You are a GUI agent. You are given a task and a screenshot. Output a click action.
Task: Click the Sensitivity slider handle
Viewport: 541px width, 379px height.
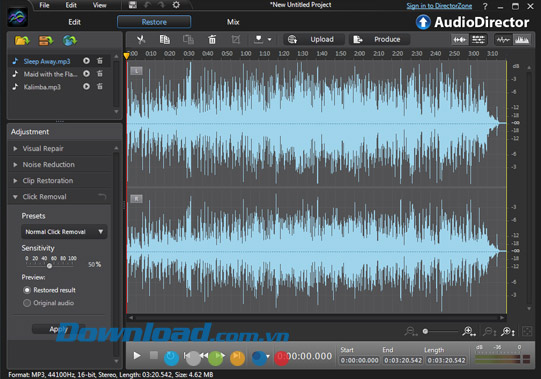[x=49, y=265]
